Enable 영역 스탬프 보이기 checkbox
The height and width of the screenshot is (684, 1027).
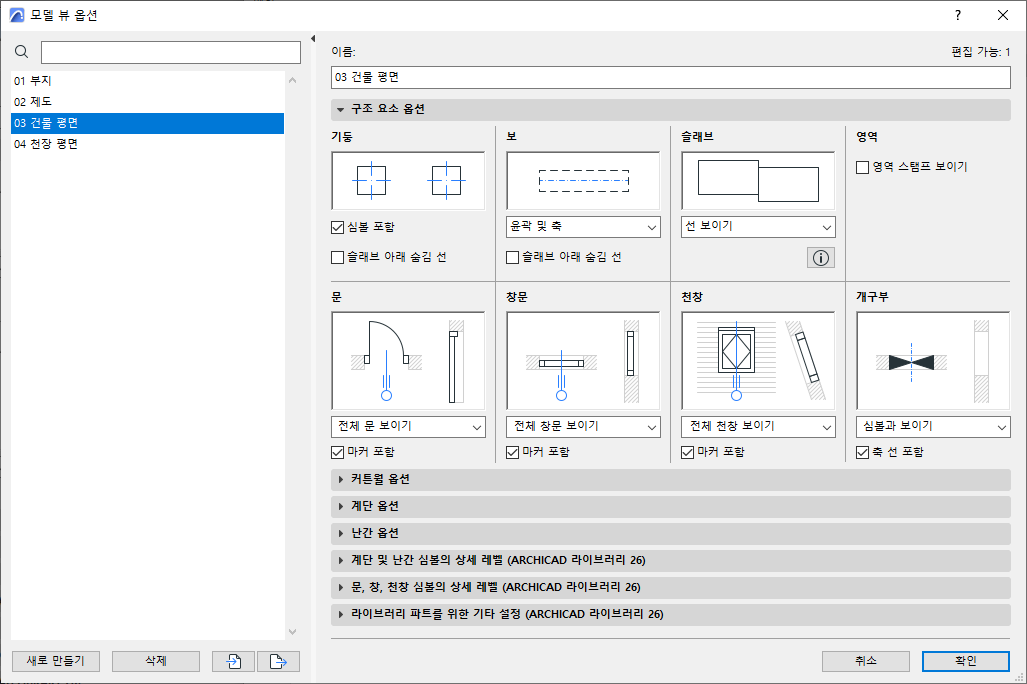862,167
